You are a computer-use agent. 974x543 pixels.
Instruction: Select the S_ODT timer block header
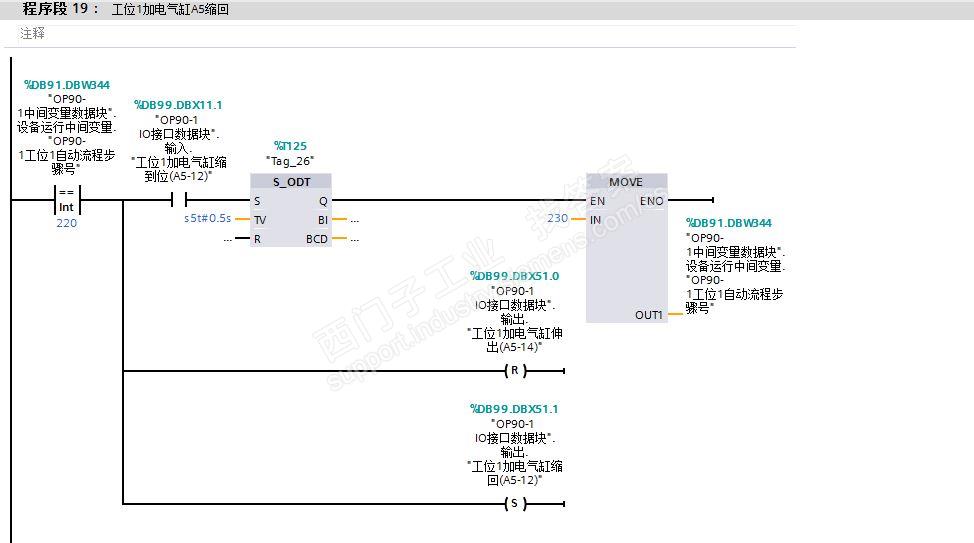tap(291, 181)
